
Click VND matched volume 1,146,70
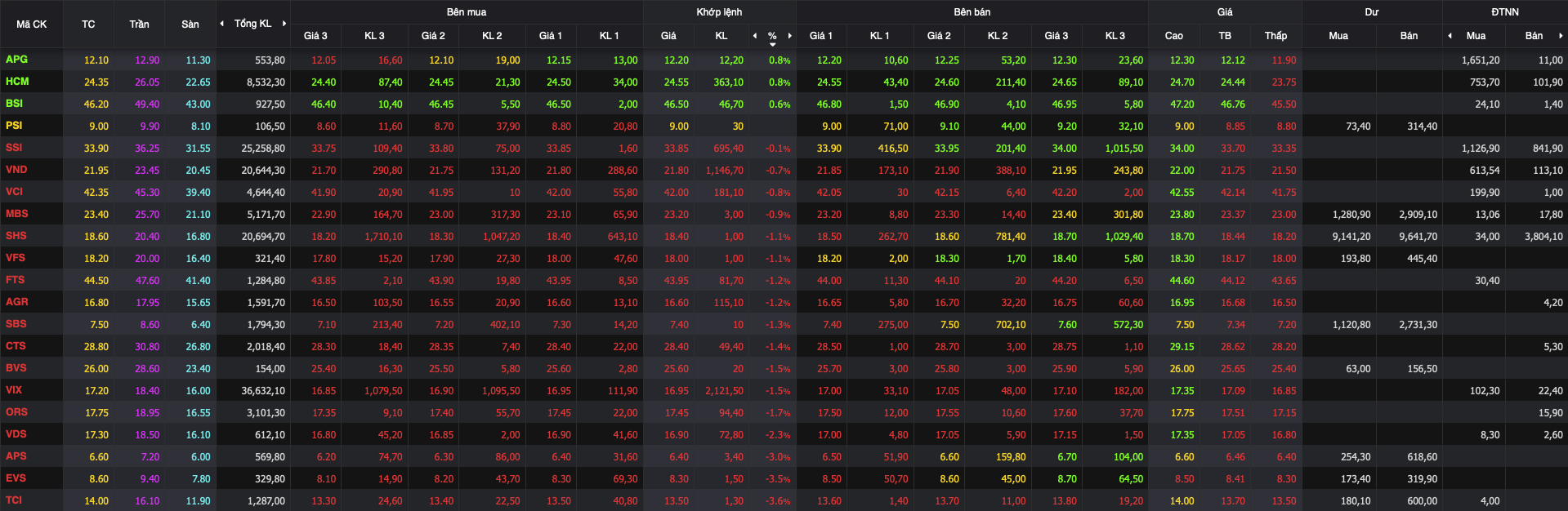[x=724, y=171]
